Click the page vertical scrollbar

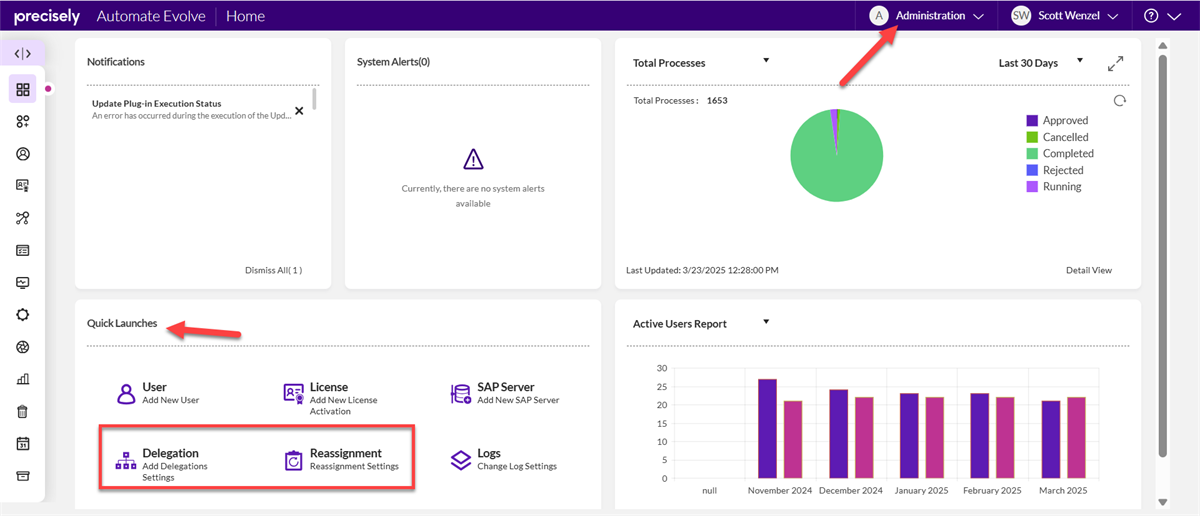click(x=1162, y=255)
